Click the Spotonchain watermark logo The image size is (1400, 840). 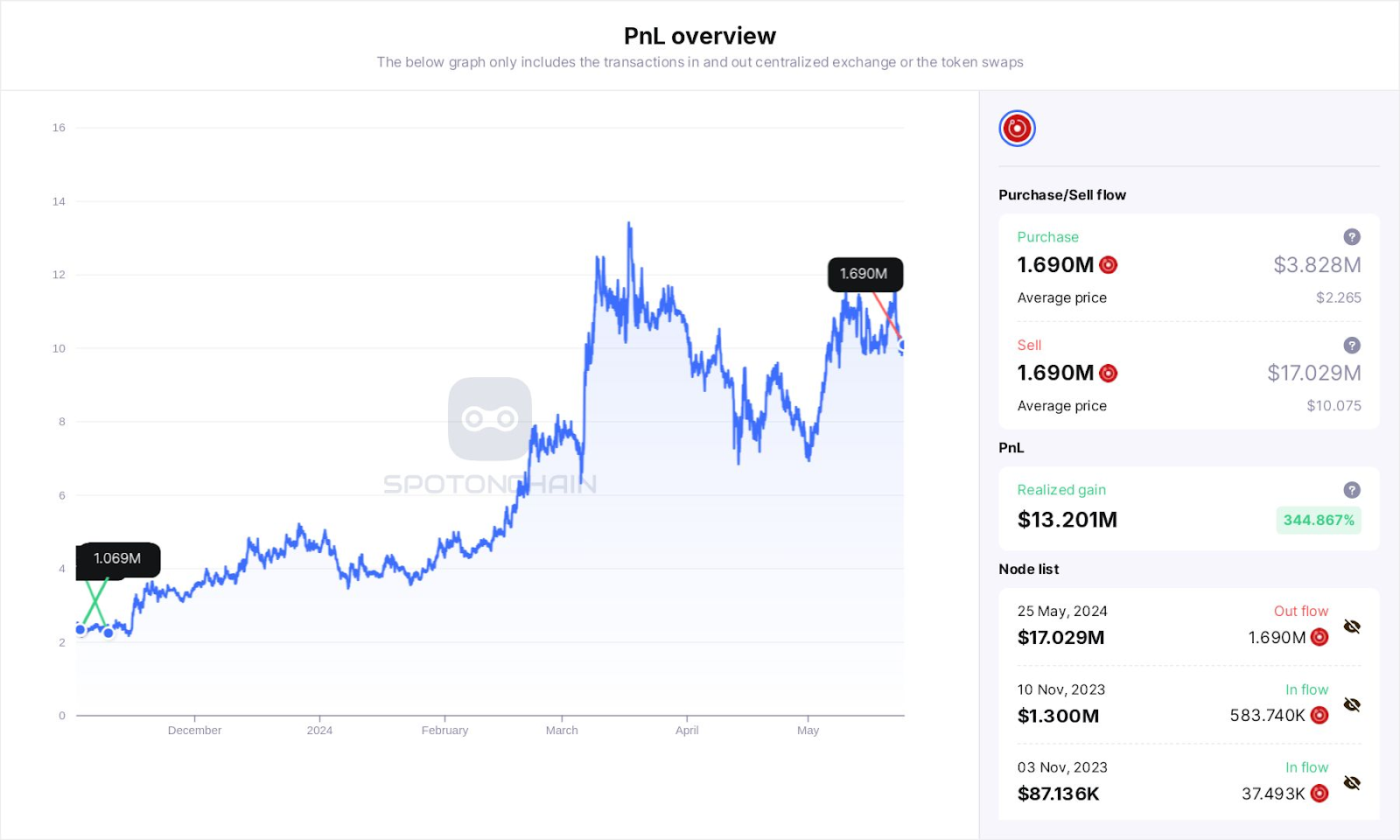tap(490, 419)
